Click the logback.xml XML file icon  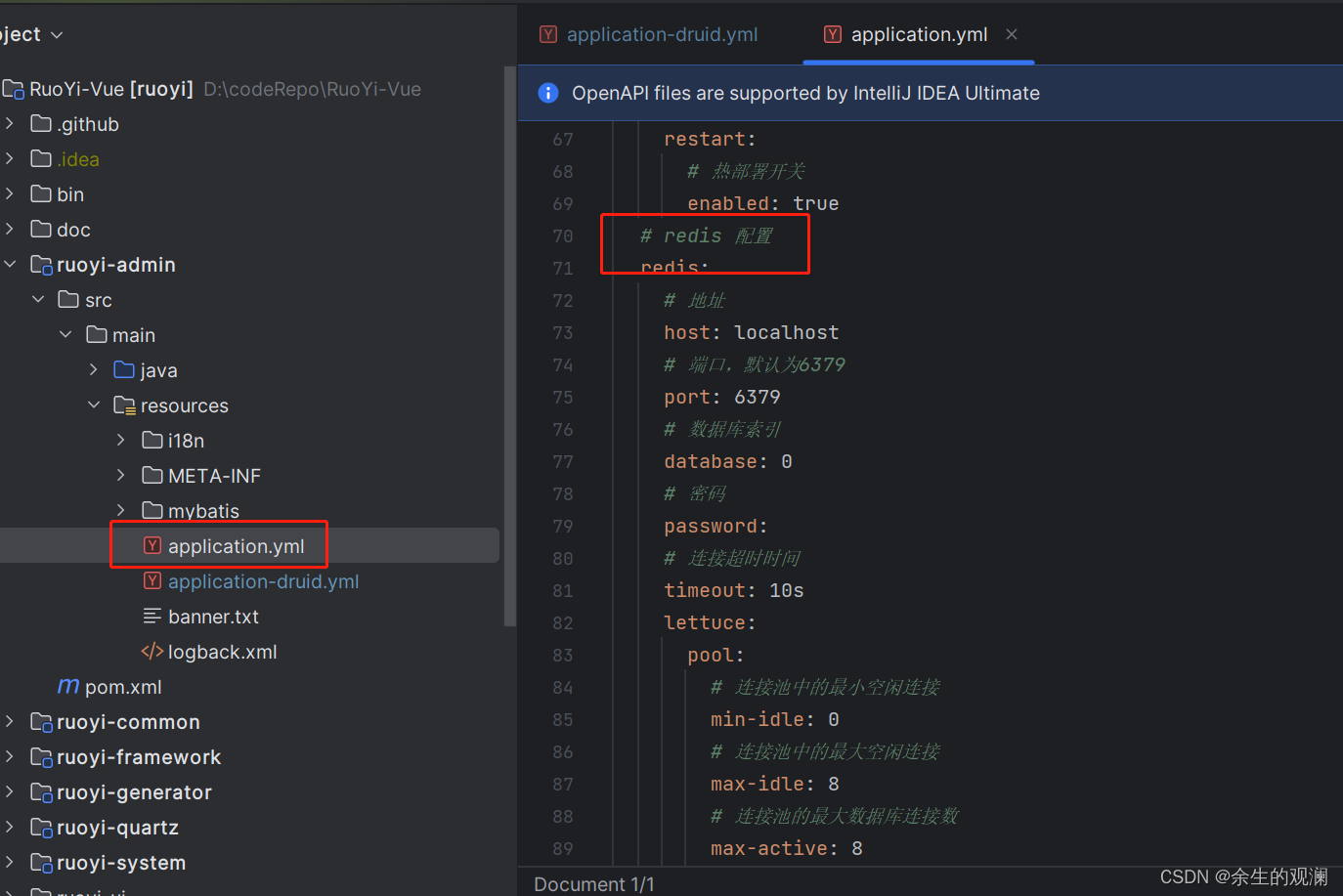point(152,652)
